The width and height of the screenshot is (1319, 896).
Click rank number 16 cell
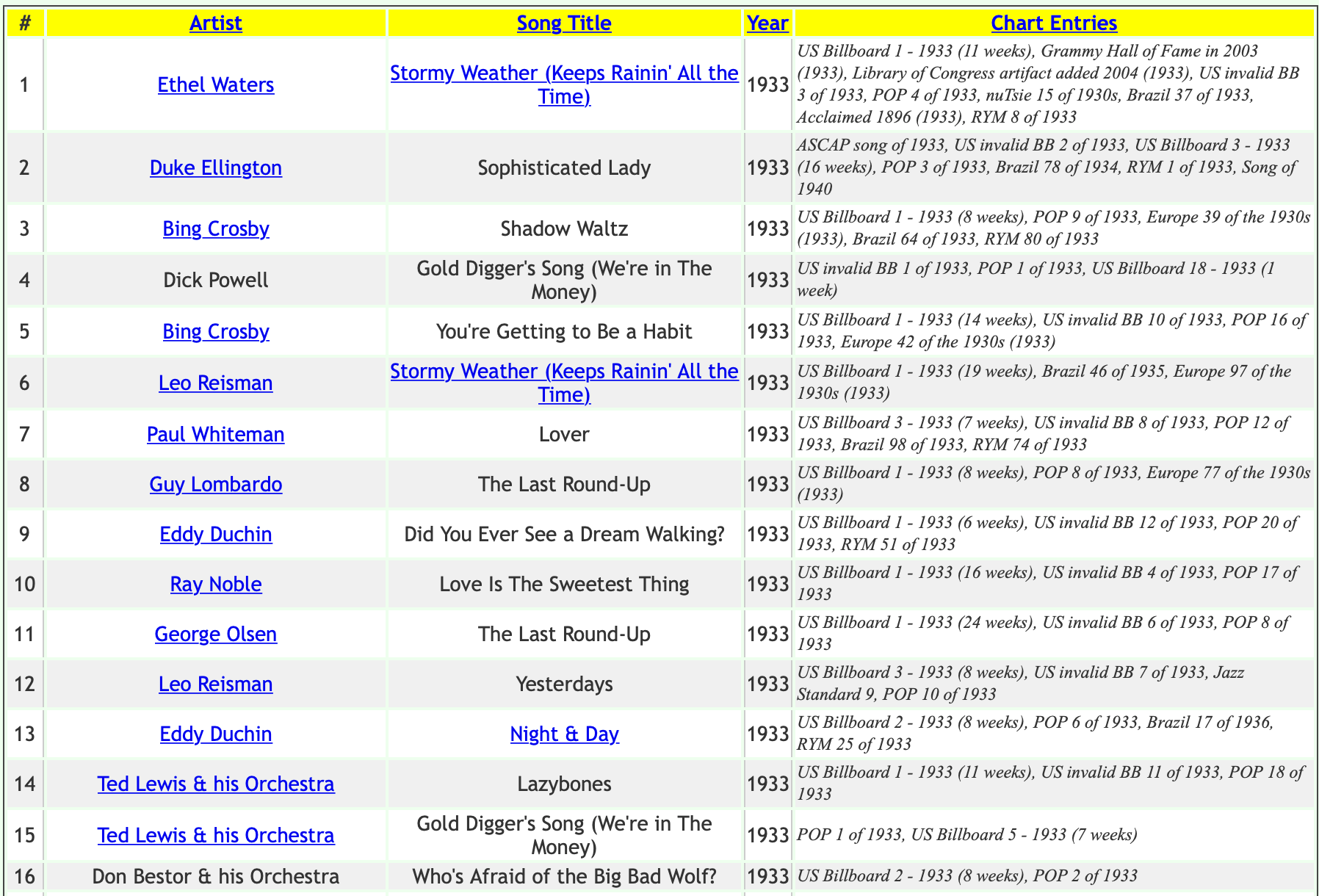tap(25, 876)
